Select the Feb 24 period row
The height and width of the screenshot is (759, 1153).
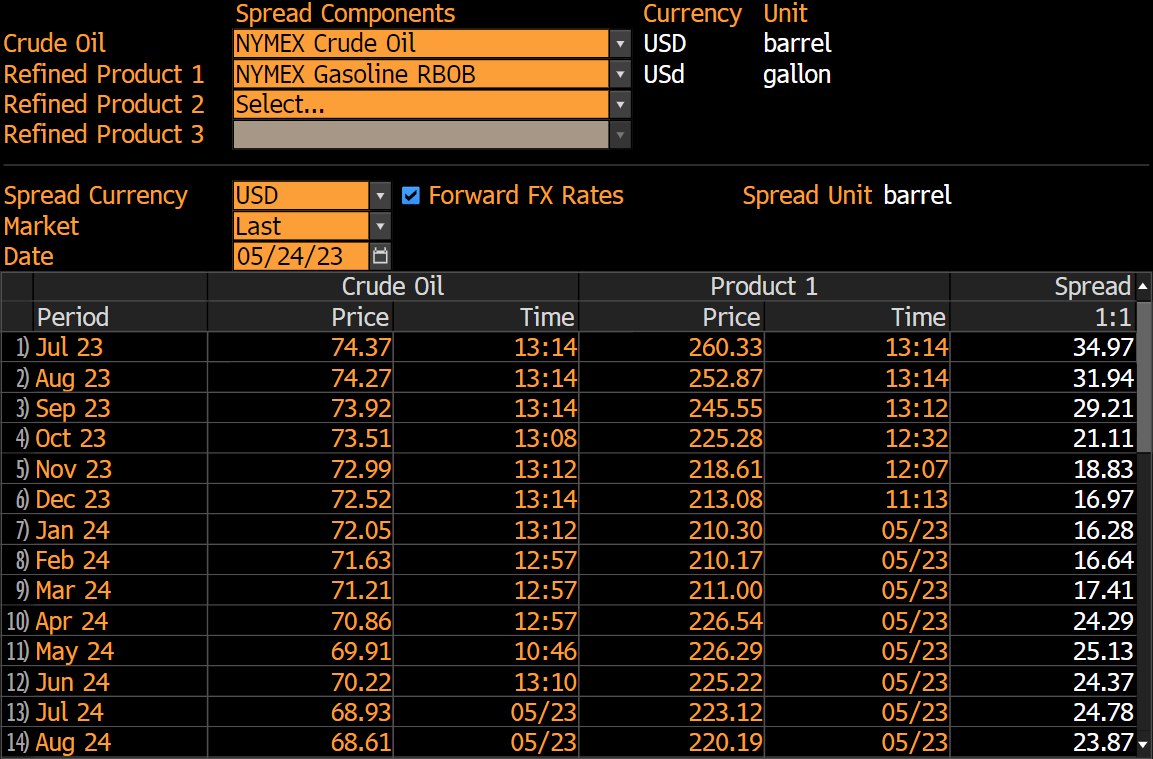coord(568,560)
